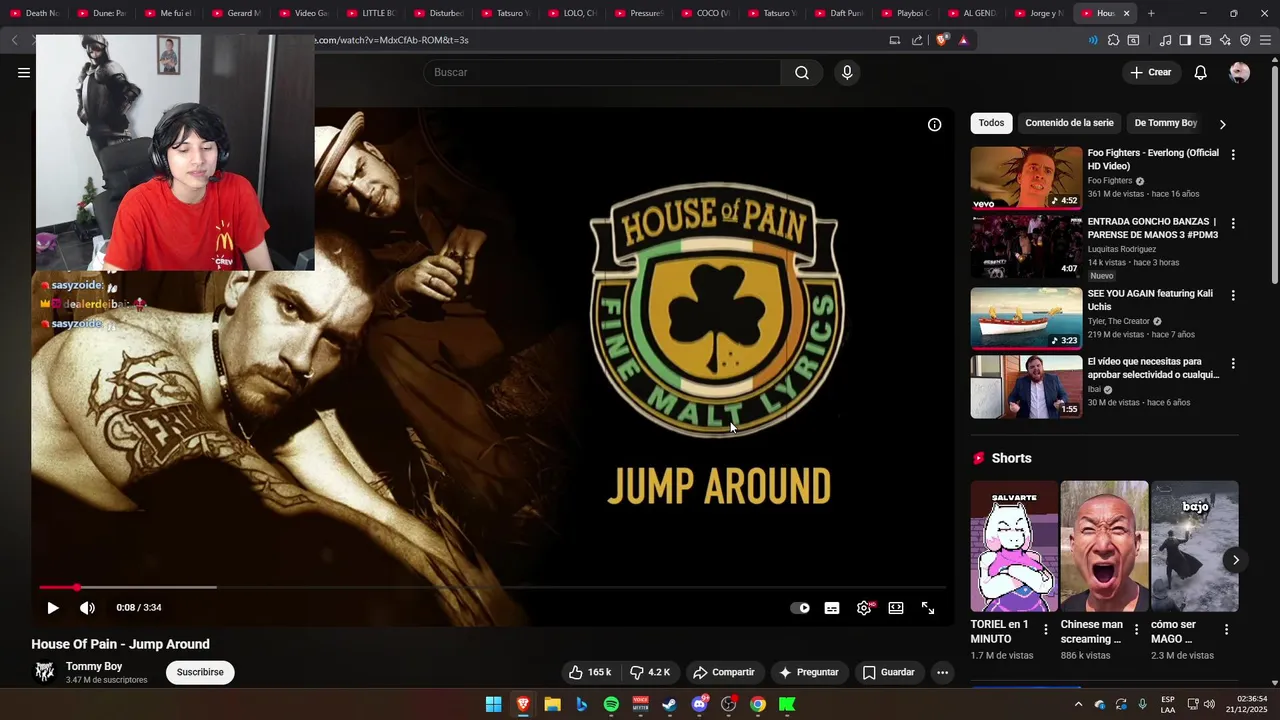The height and width of the screenshot is (720, 1280).
Task: Select the De Tommy Boy chip
Action: [1165, 123]
